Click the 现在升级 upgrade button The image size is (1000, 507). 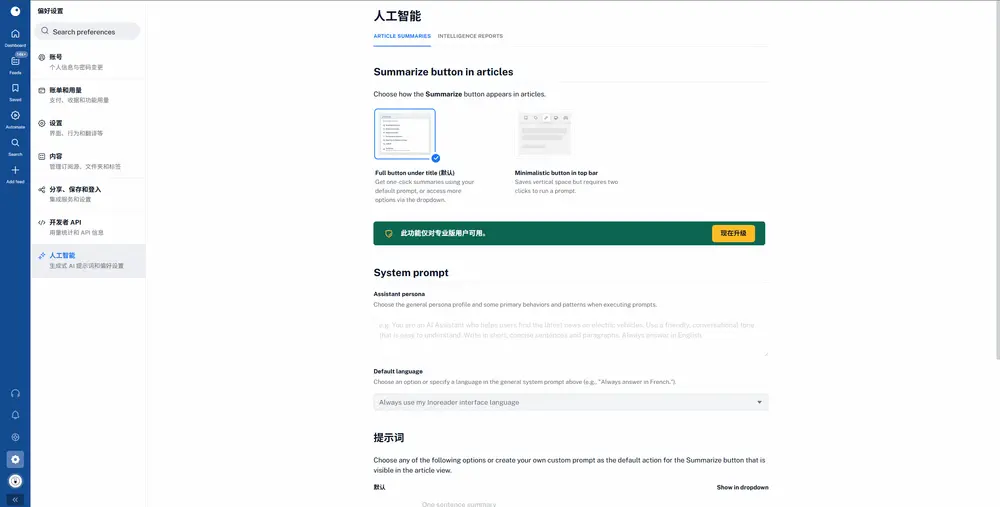click(733, 233)
